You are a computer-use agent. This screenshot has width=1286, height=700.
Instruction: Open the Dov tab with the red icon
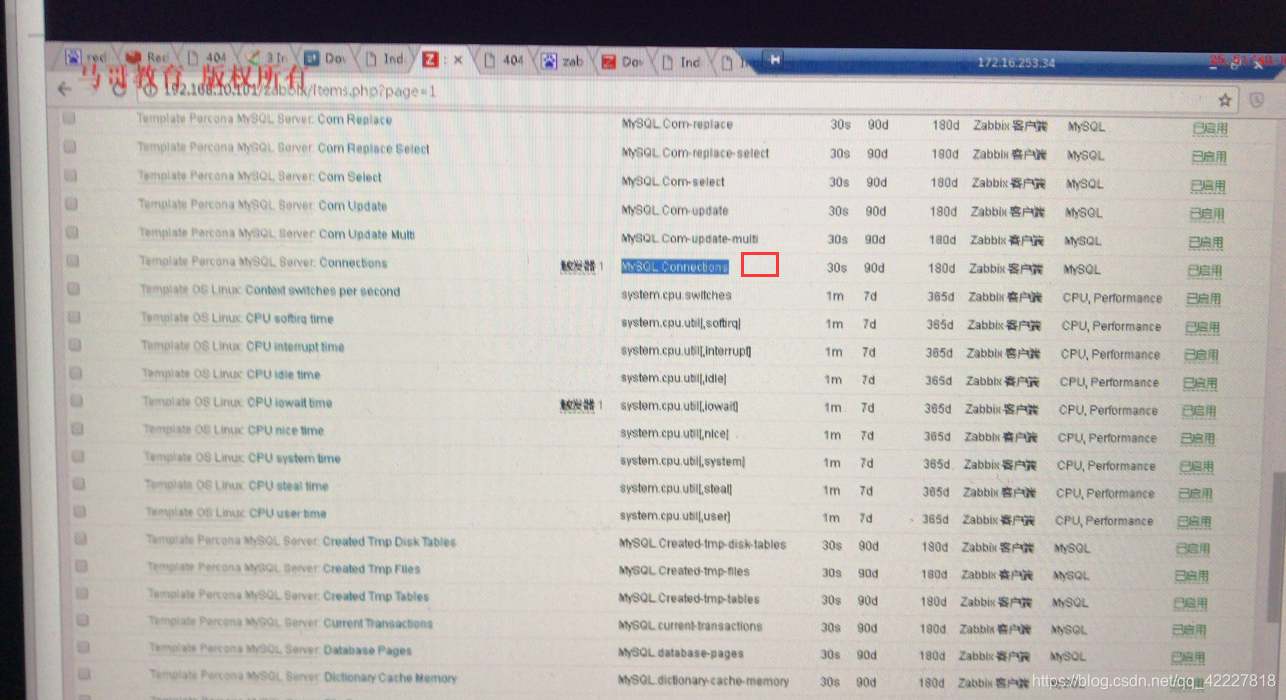(622, 62)
